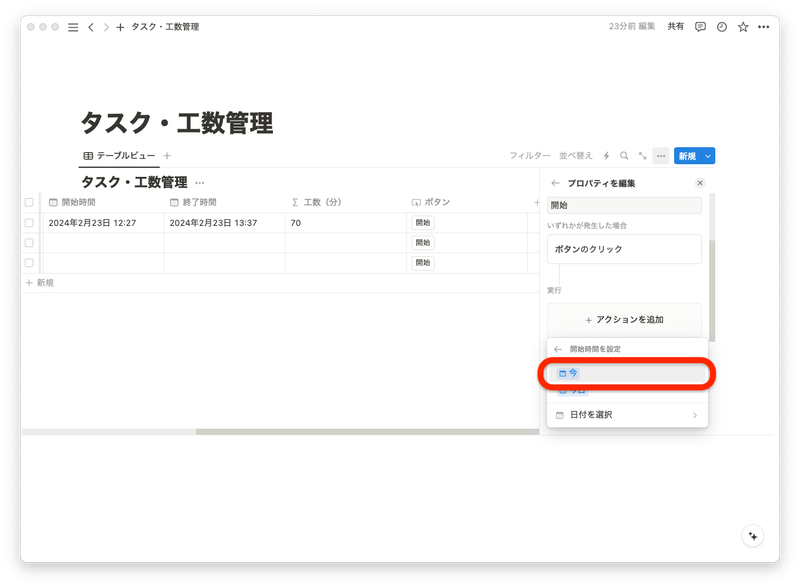Image resolution: width=800 pixels, height=588 pixels.
Task: Open the sidebar with the hamburger icon
Action: pyautogui.click(x=72, y=27)
